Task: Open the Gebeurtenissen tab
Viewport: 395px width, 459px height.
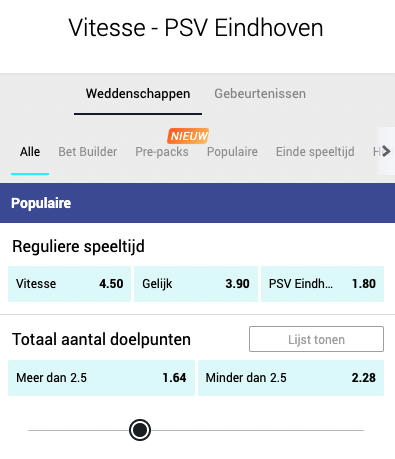Action: pos(260,94)
